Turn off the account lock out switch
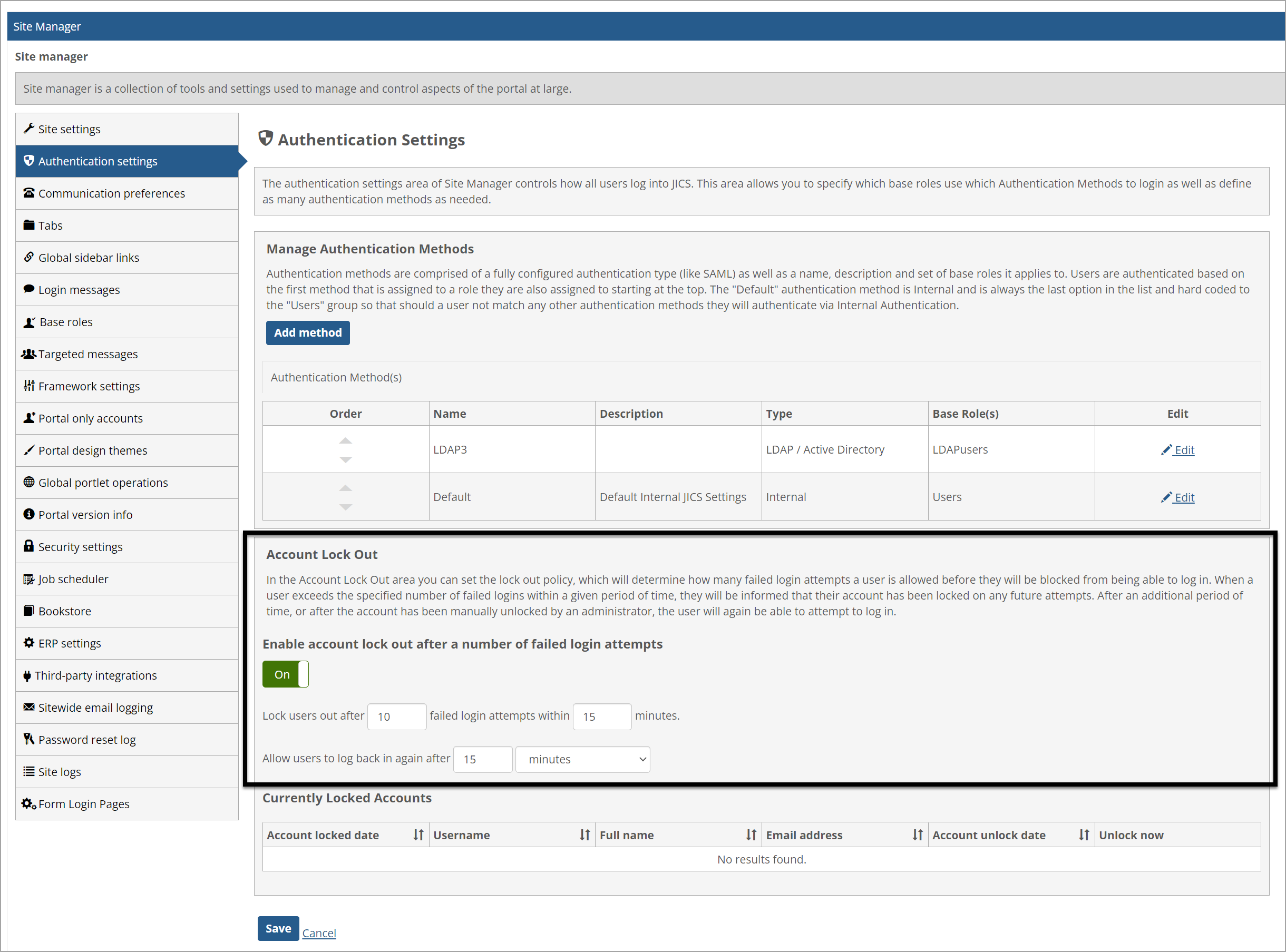Screen dimensions: 1286x952 click(x=285, y=674)
